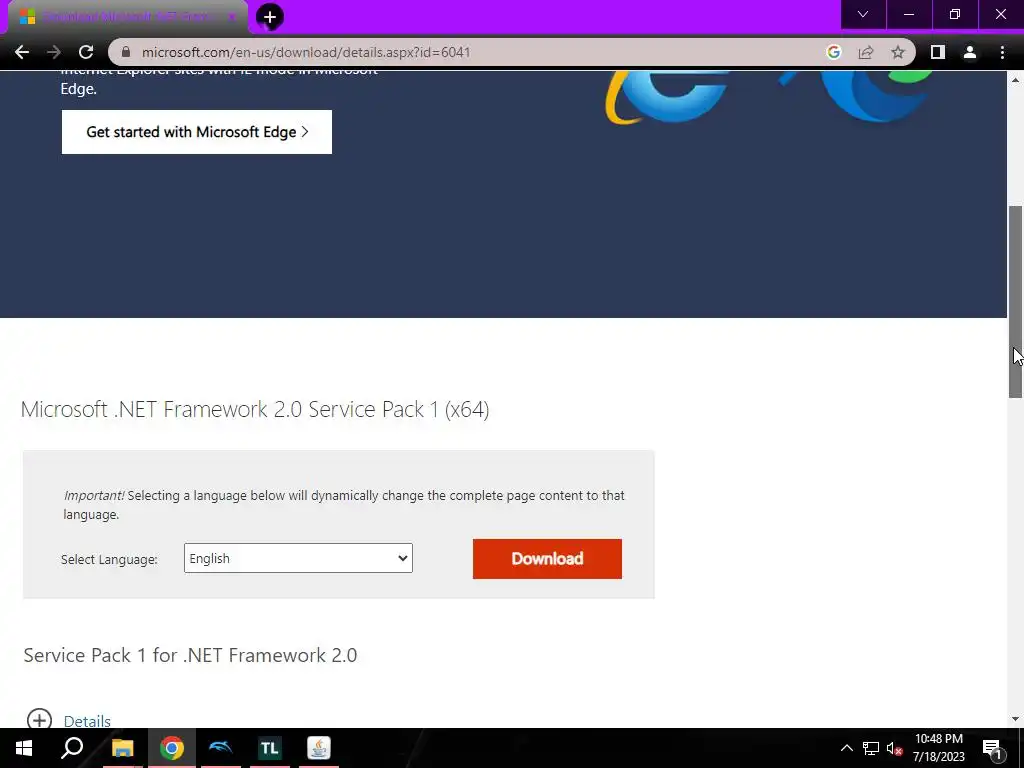Minimize the Chrome window

tap(908, 14)
